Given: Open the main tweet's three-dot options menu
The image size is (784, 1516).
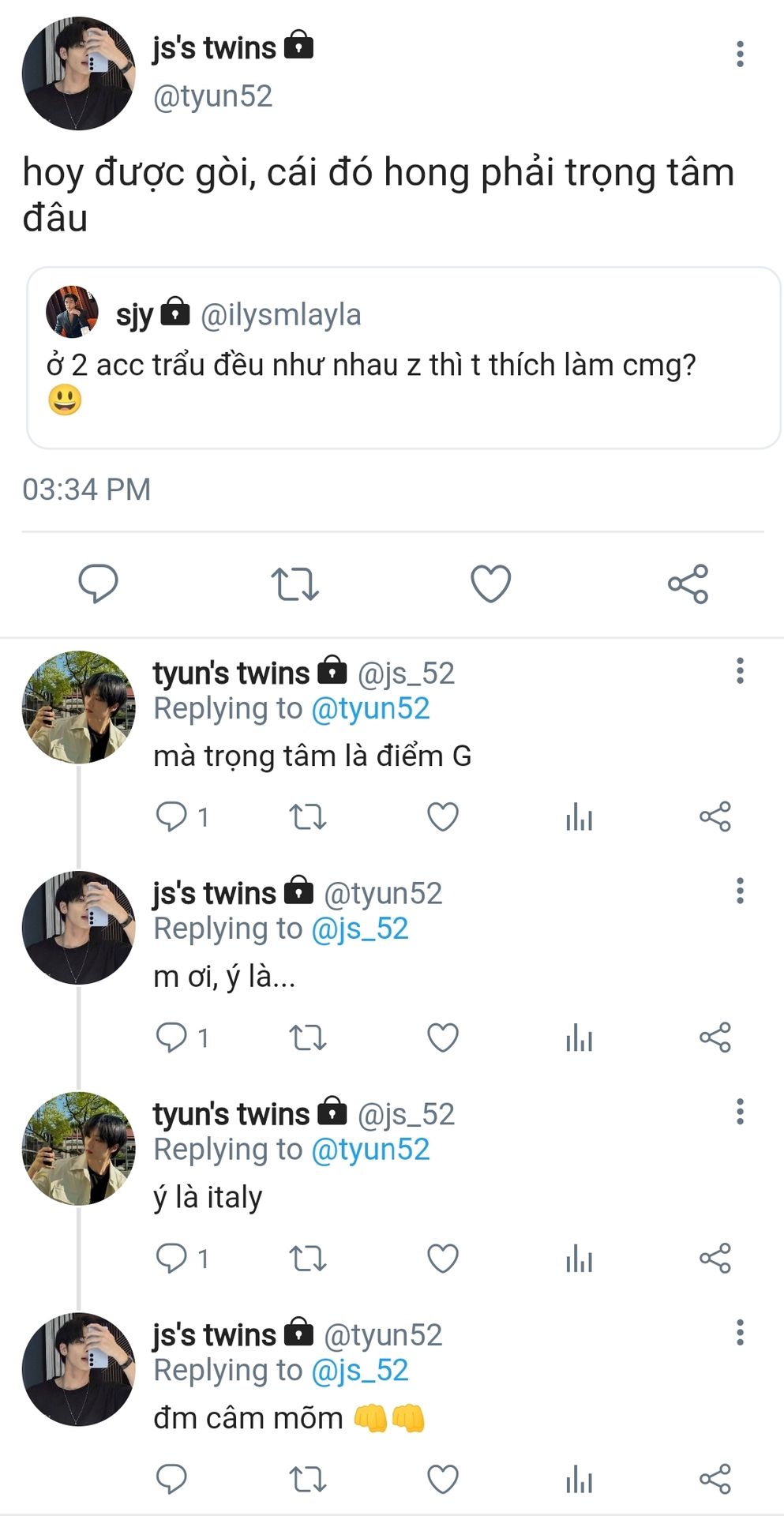Looking at the screenshot, I should (740, 54).
